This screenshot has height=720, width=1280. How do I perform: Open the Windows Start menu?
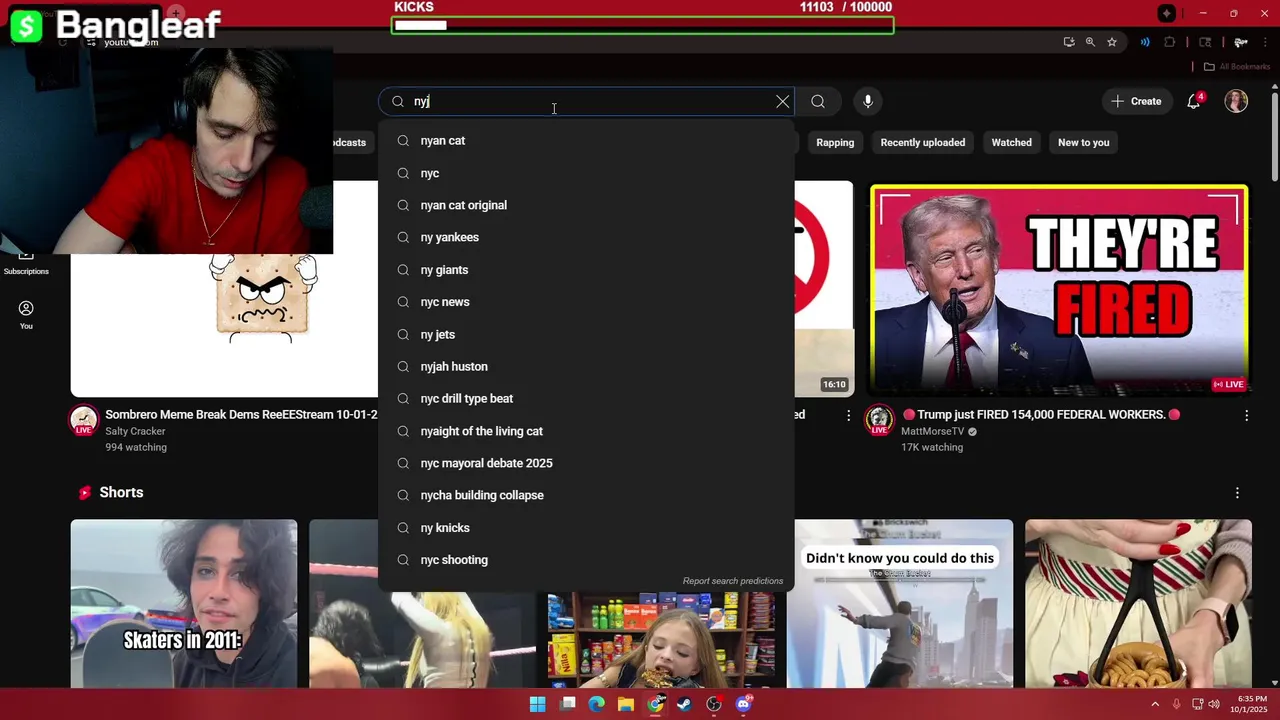point(537,704)
